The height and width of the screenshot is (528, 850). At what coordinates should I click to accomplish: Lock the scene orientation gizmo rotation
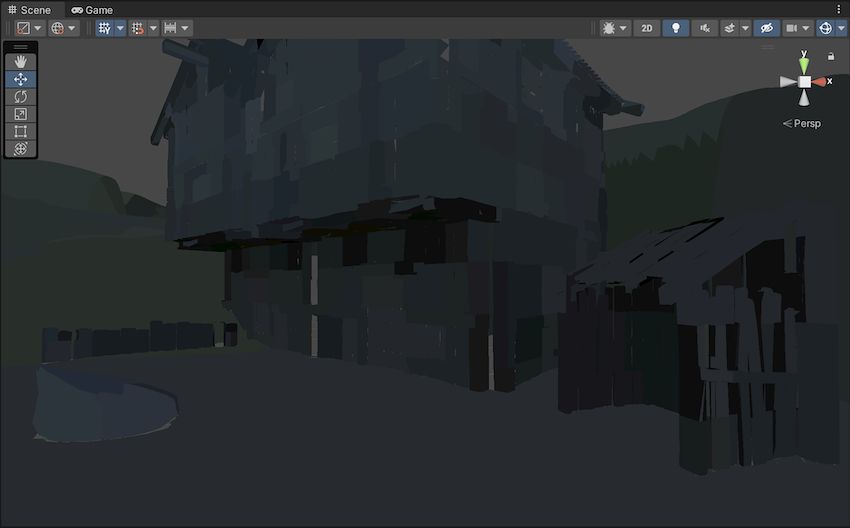[831, 56]
